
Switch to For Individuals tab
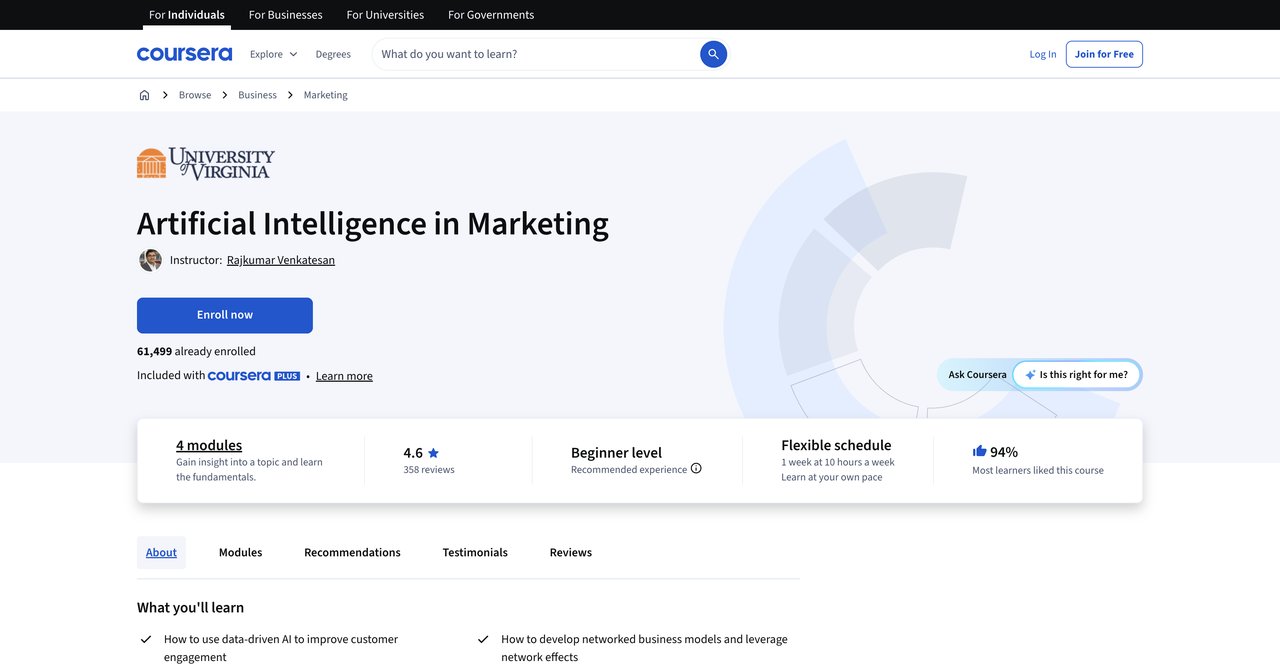pyautogui.click(x=187, y=15)
